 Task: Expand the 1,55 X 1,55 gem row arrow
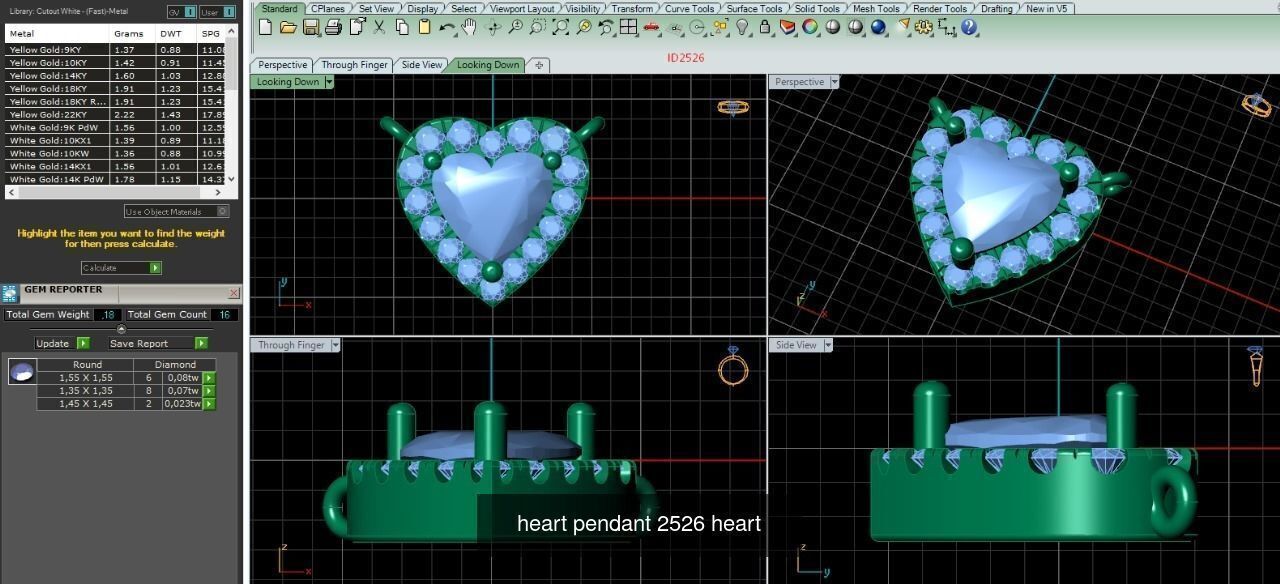coord(209,378)
